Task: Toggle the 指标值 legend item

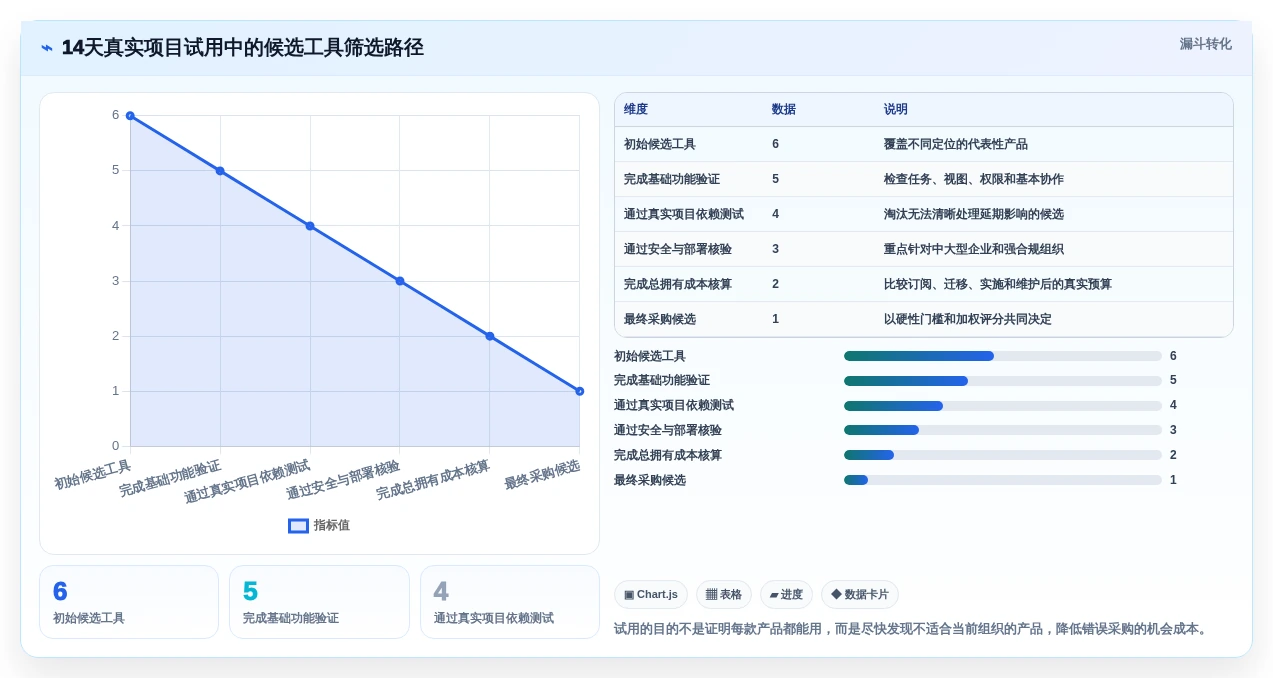Action: [319, 525]
